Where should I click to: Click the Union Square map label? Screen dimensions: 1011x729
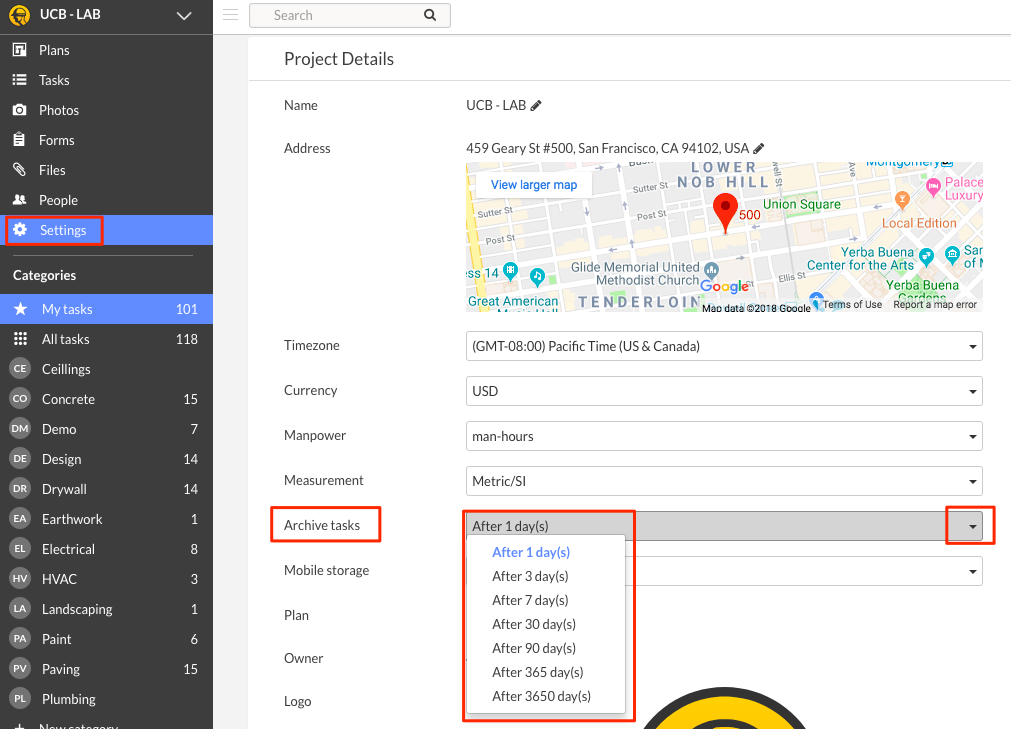801,204
